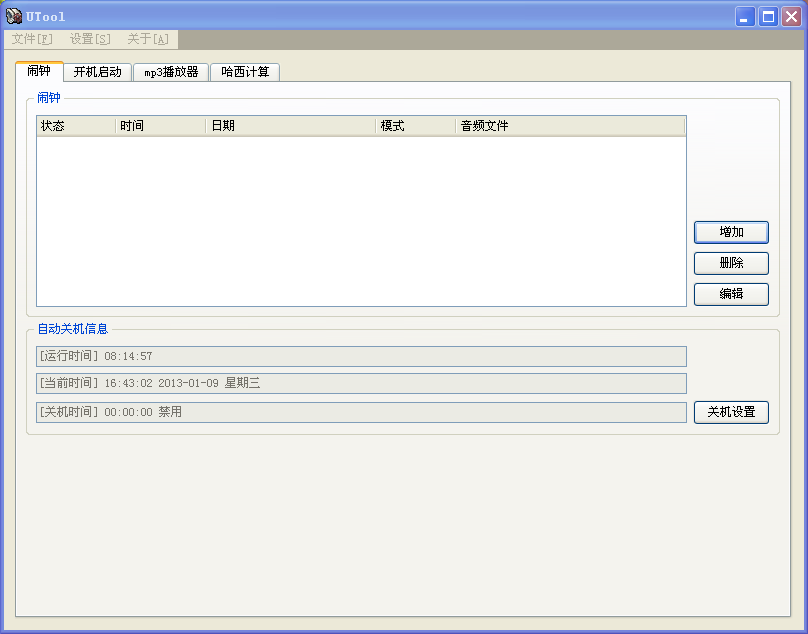Click the 关机时间 field showing 00:00:00 禁用

pos(361,412)
